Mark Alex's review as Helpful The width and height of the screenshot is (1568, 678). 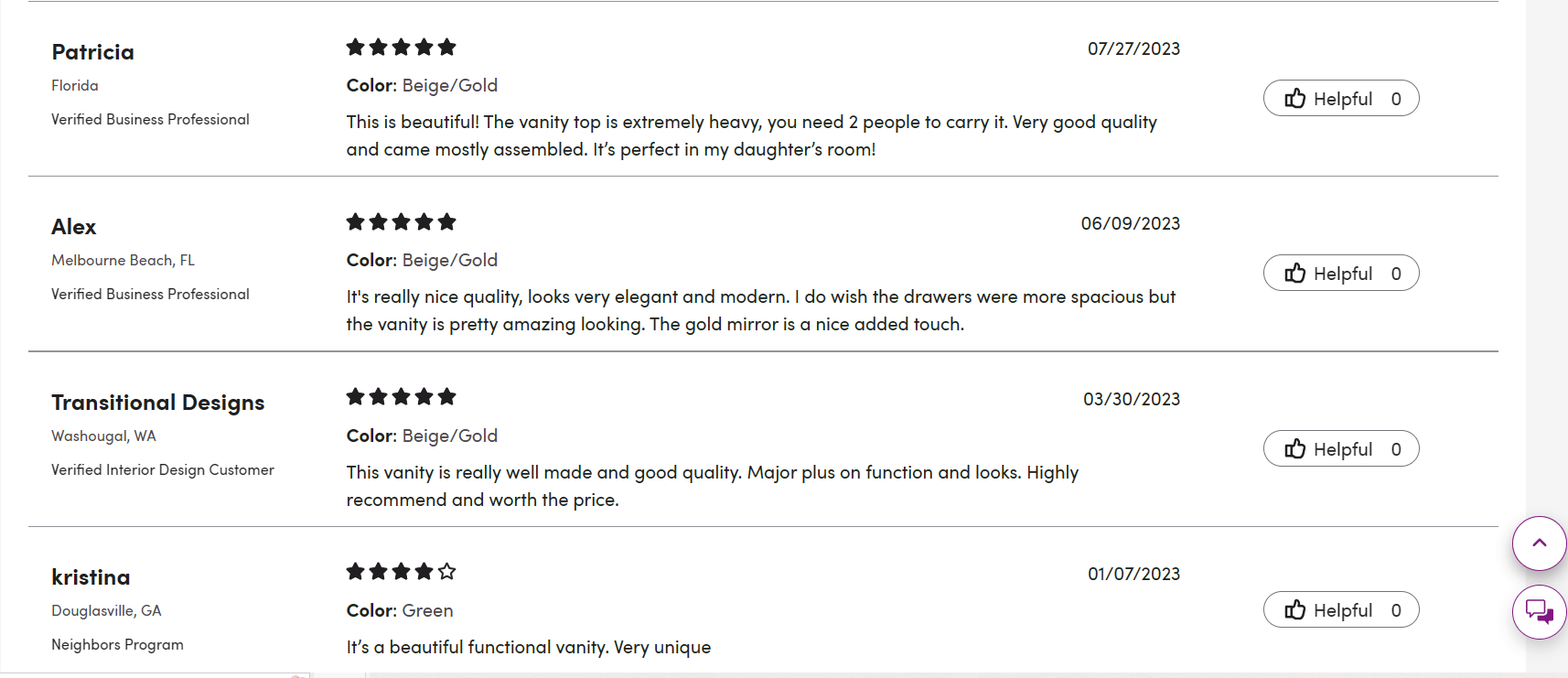(1341, 274)
